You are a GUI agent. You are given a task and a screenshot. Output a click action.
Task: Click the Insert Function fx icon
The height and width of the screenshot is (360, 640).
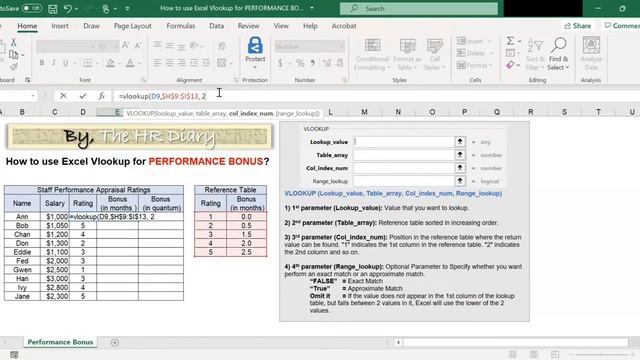click(x=101, y=96)
